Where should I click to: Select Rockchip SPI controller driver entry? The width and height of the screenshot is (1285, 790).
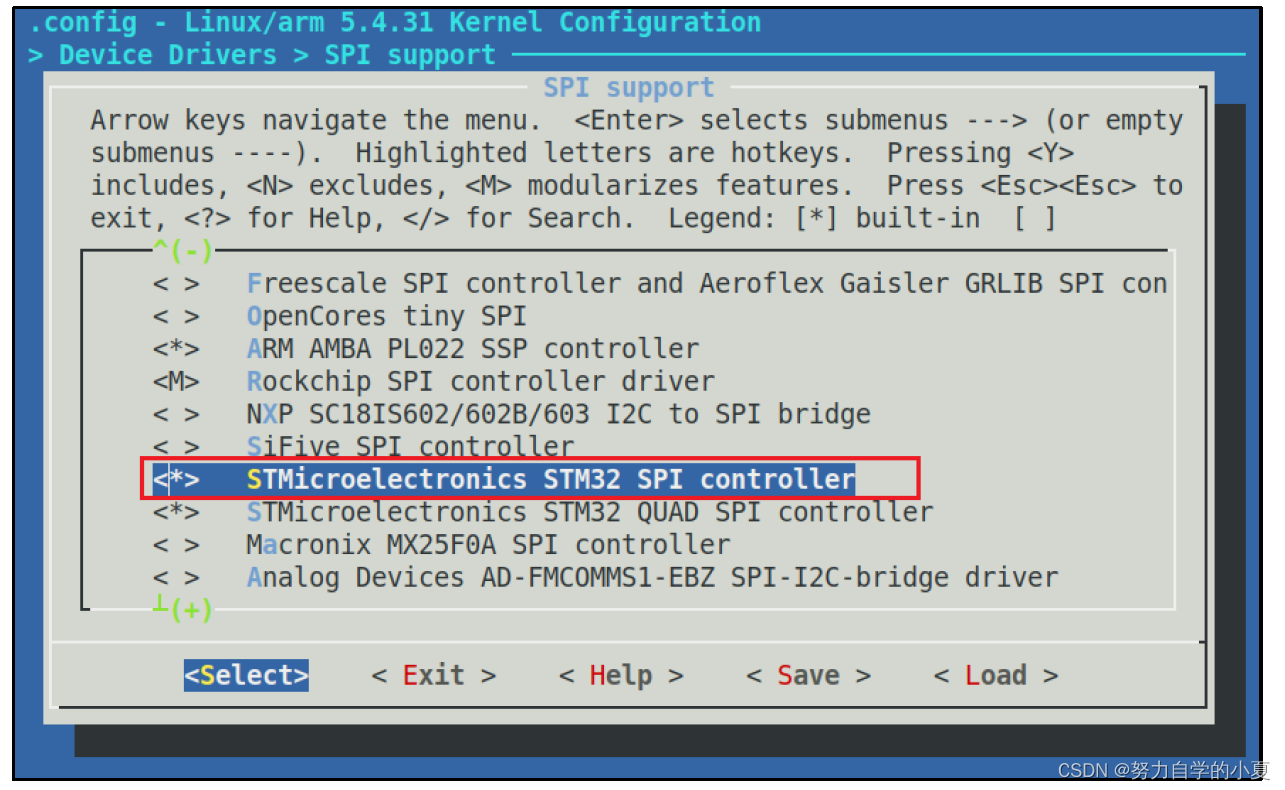point(480,382)
